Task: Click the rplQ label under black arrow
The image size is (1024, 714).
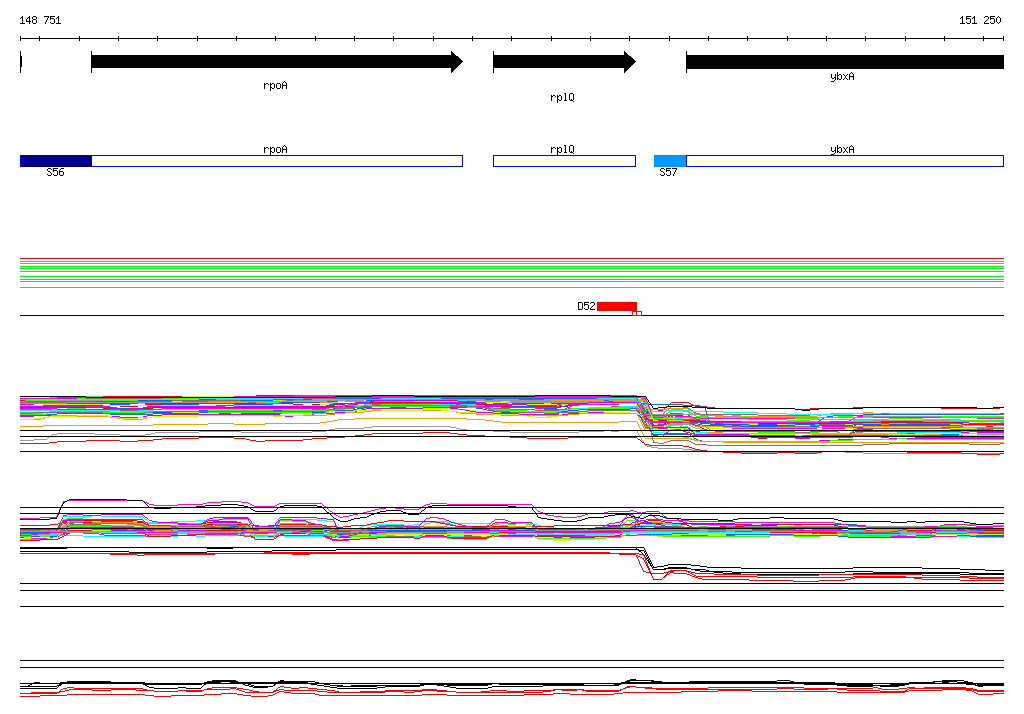Action: (562, 97)
